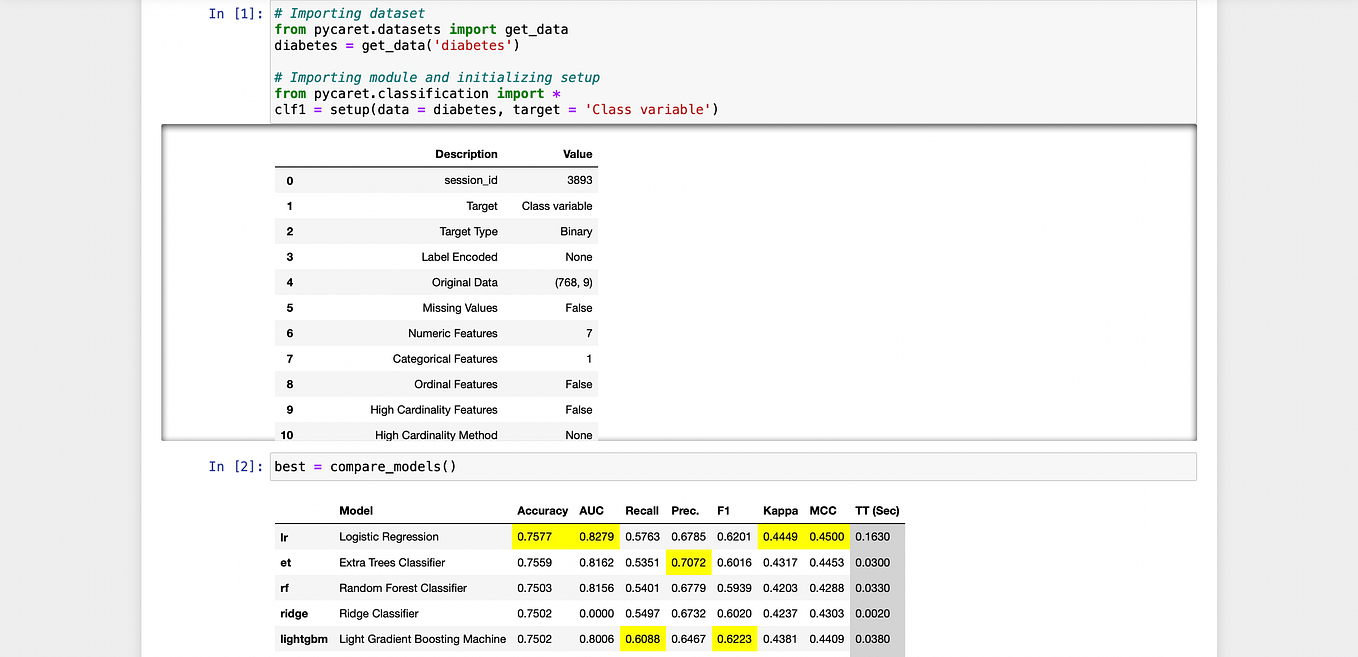Click the highlighted F1 value 0.6223
Screen dimensions: 1358x657
click(x=733, y=639)
